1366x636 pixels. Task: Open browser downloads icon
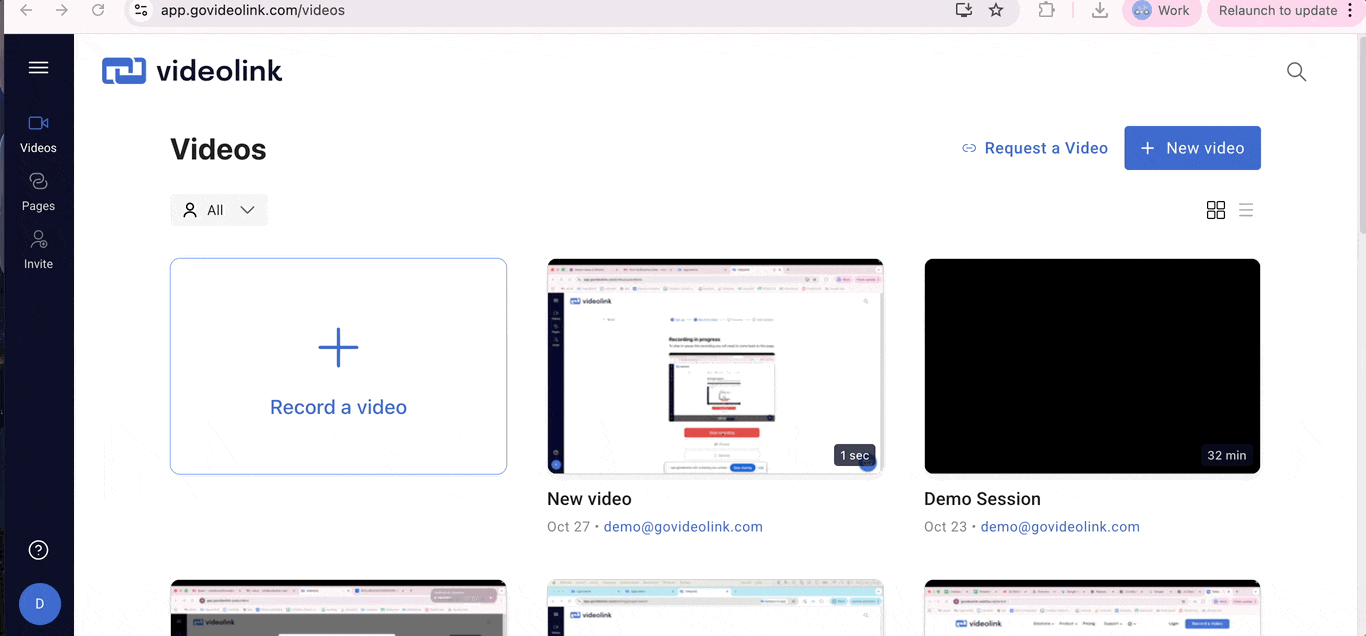click(x=1099, y=10)
